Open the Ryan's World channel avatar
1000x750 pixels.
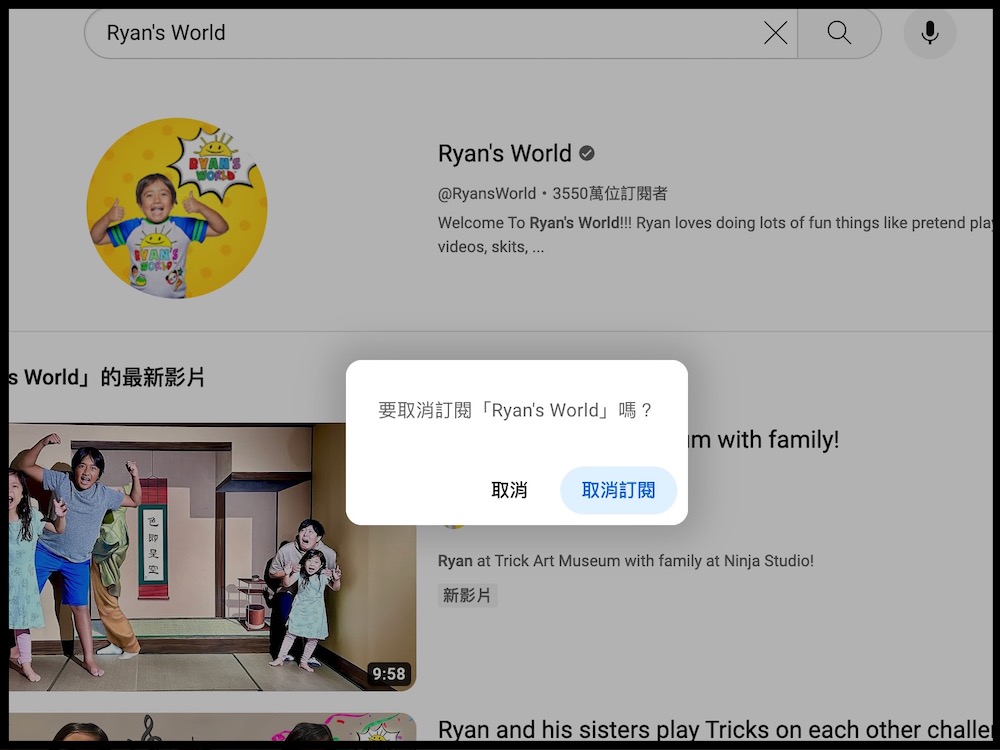pos(177,208)
